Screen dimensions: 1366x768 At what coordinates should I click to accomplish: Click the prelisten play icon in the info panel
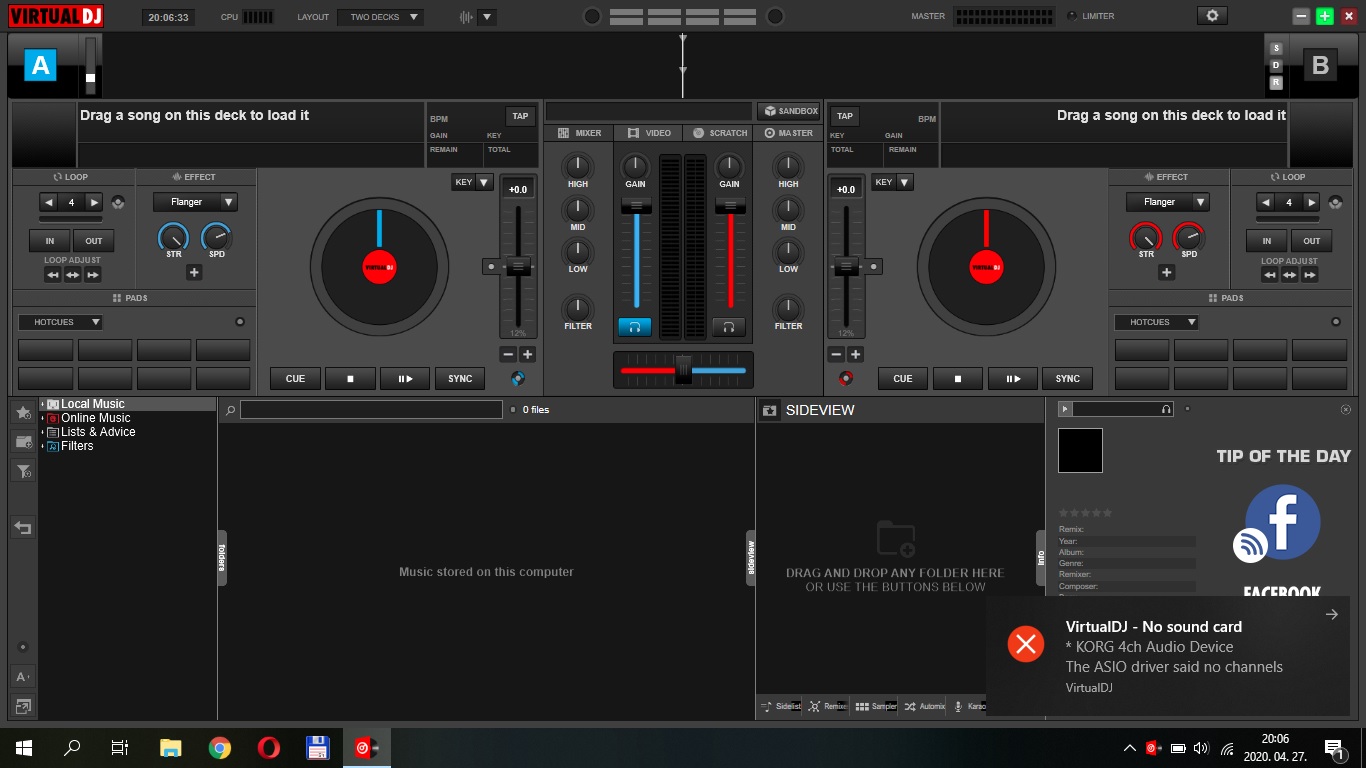1065,409
